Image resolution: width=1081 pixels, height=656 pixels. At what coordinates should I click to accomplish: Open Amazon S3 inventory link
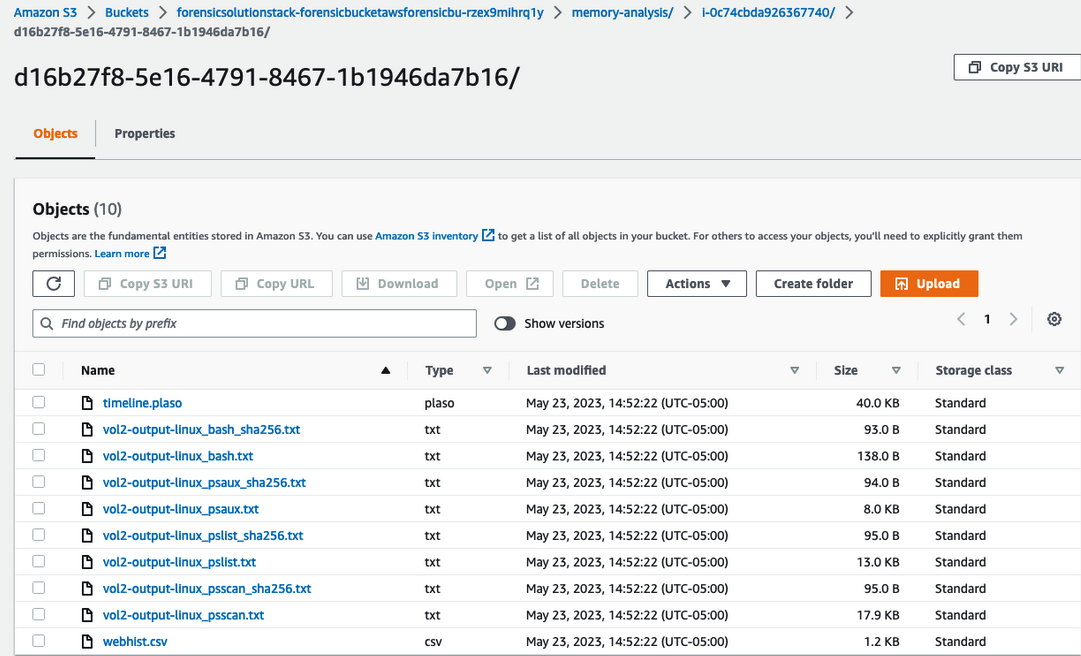(x=426, y=236)
